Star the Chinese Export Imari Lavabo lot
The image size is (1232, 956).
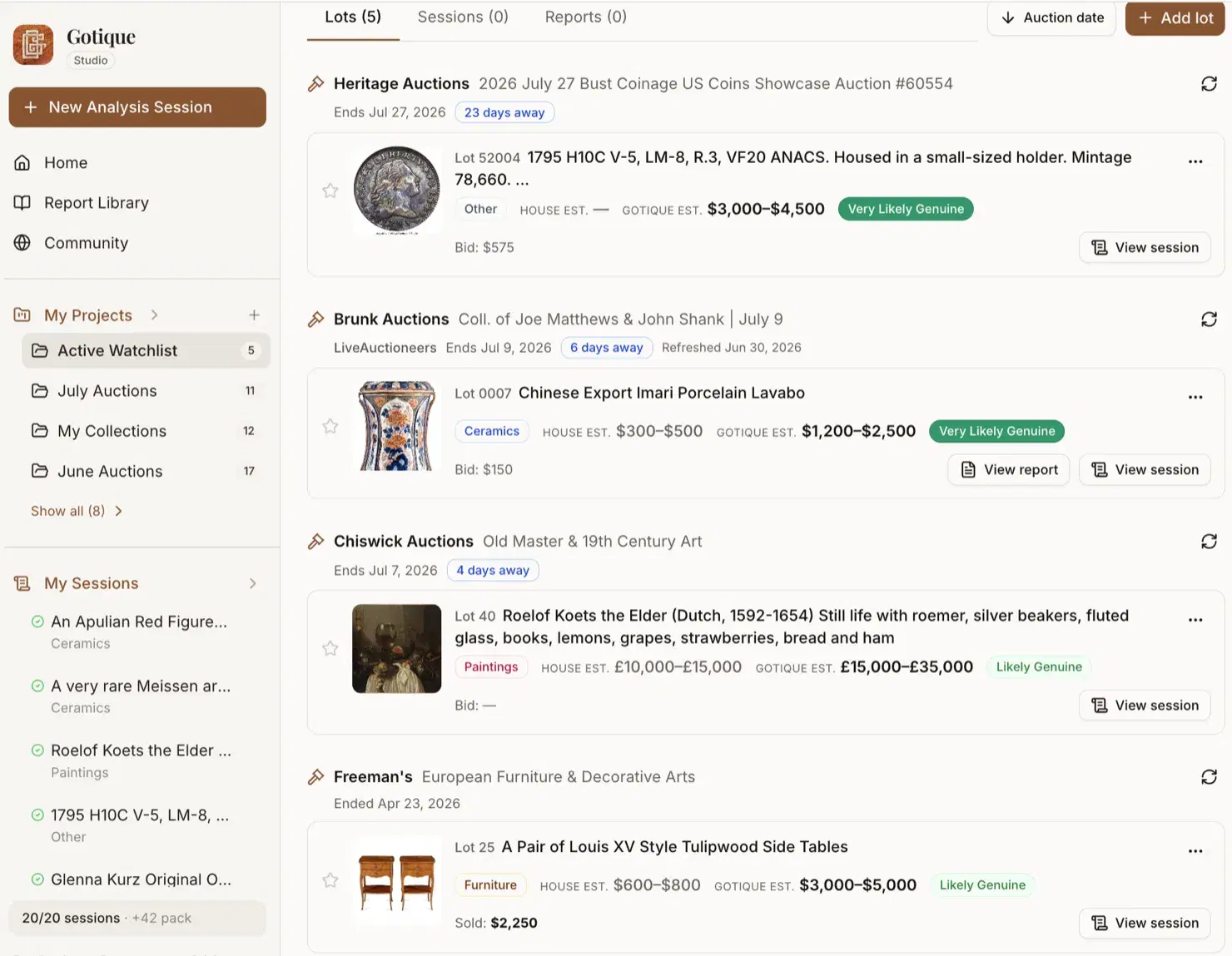click(330, 426)
